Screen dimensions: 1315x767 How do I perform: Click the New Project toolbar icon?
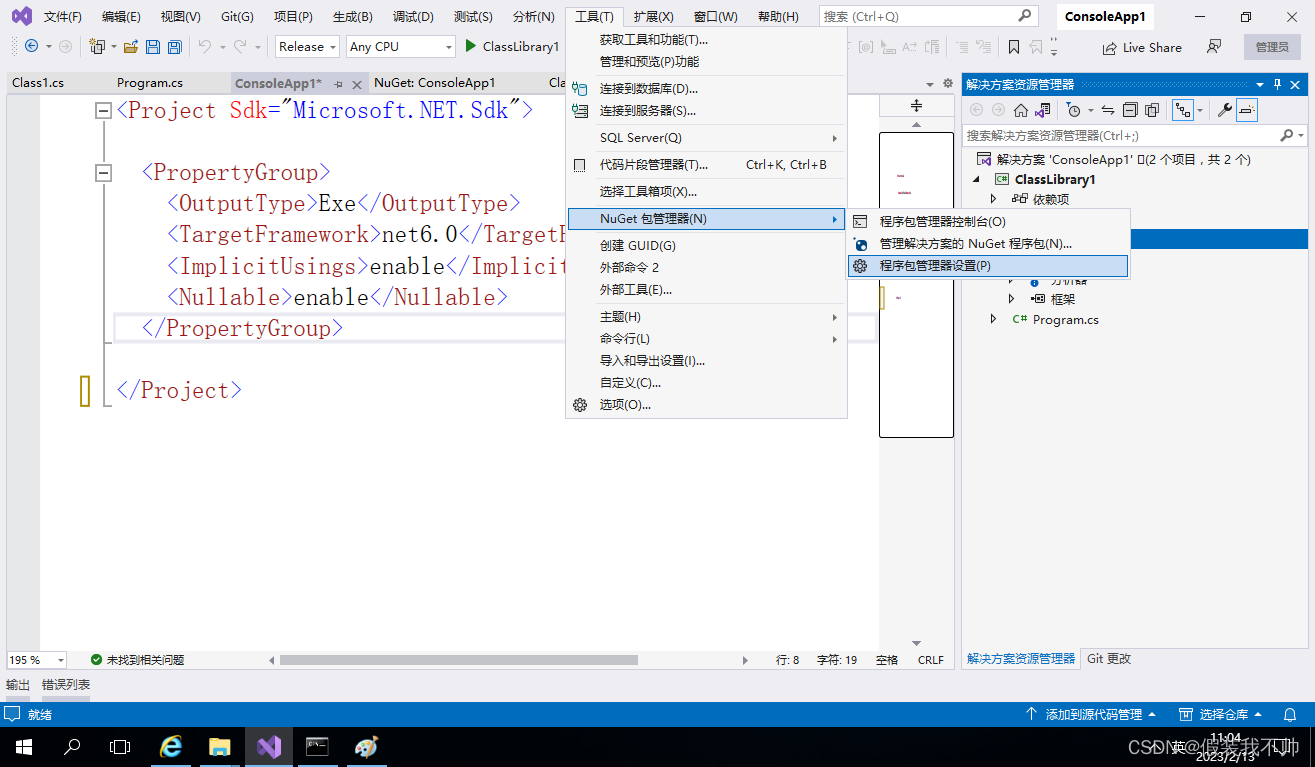(97, 47)
